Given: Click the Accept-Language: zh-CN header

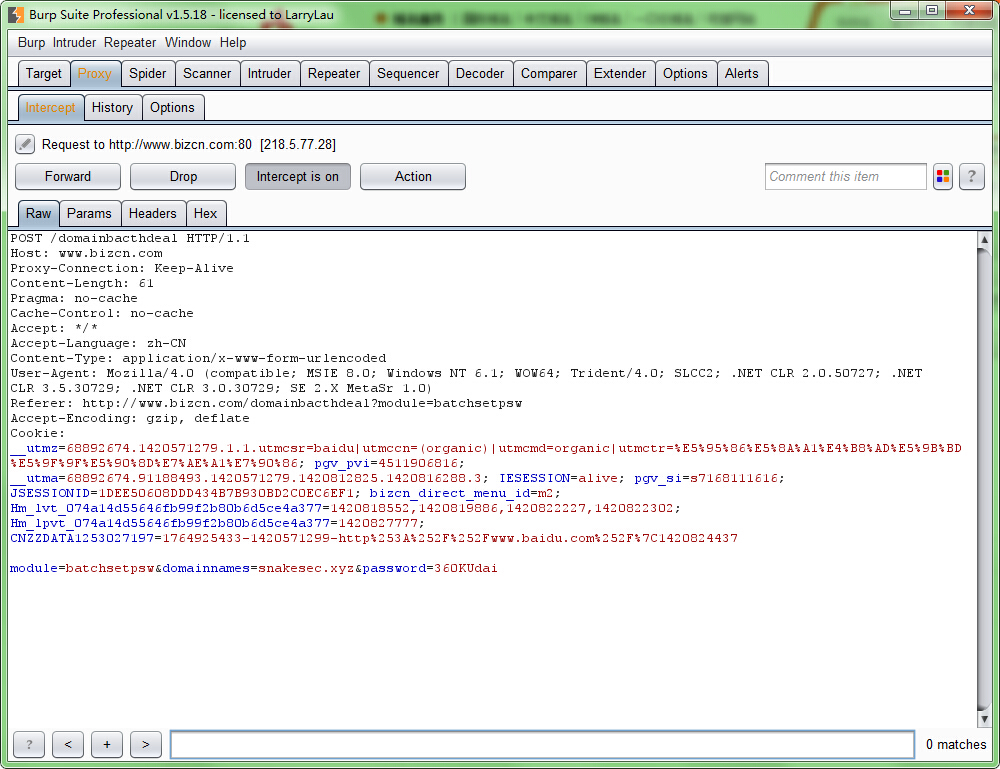Looking at the screenshot, I should click(98, 343).
